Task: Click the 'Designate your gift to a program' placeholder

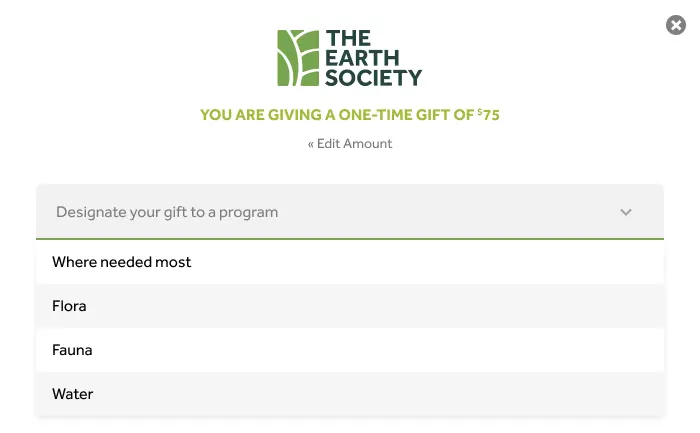Action: (x=167, y=212)
